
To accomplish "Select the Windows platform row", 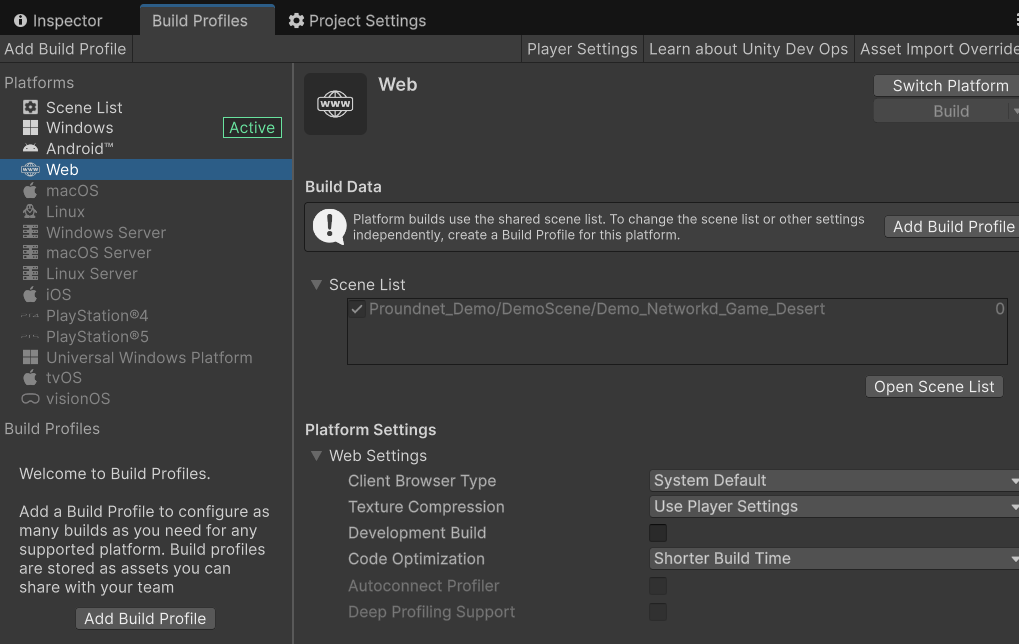I will [x=146, y=128].
